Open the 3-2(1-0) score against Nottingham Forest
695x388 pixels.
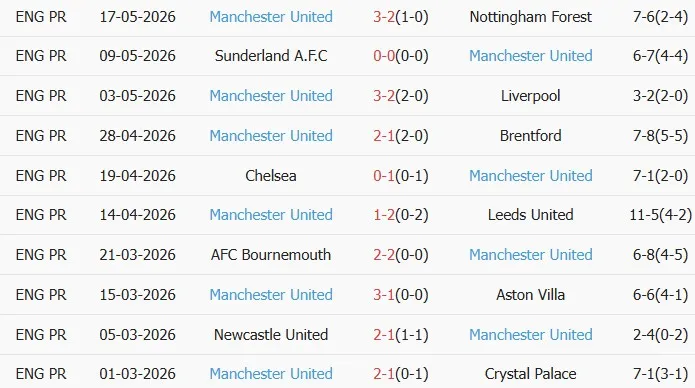(x=401, y=17)
